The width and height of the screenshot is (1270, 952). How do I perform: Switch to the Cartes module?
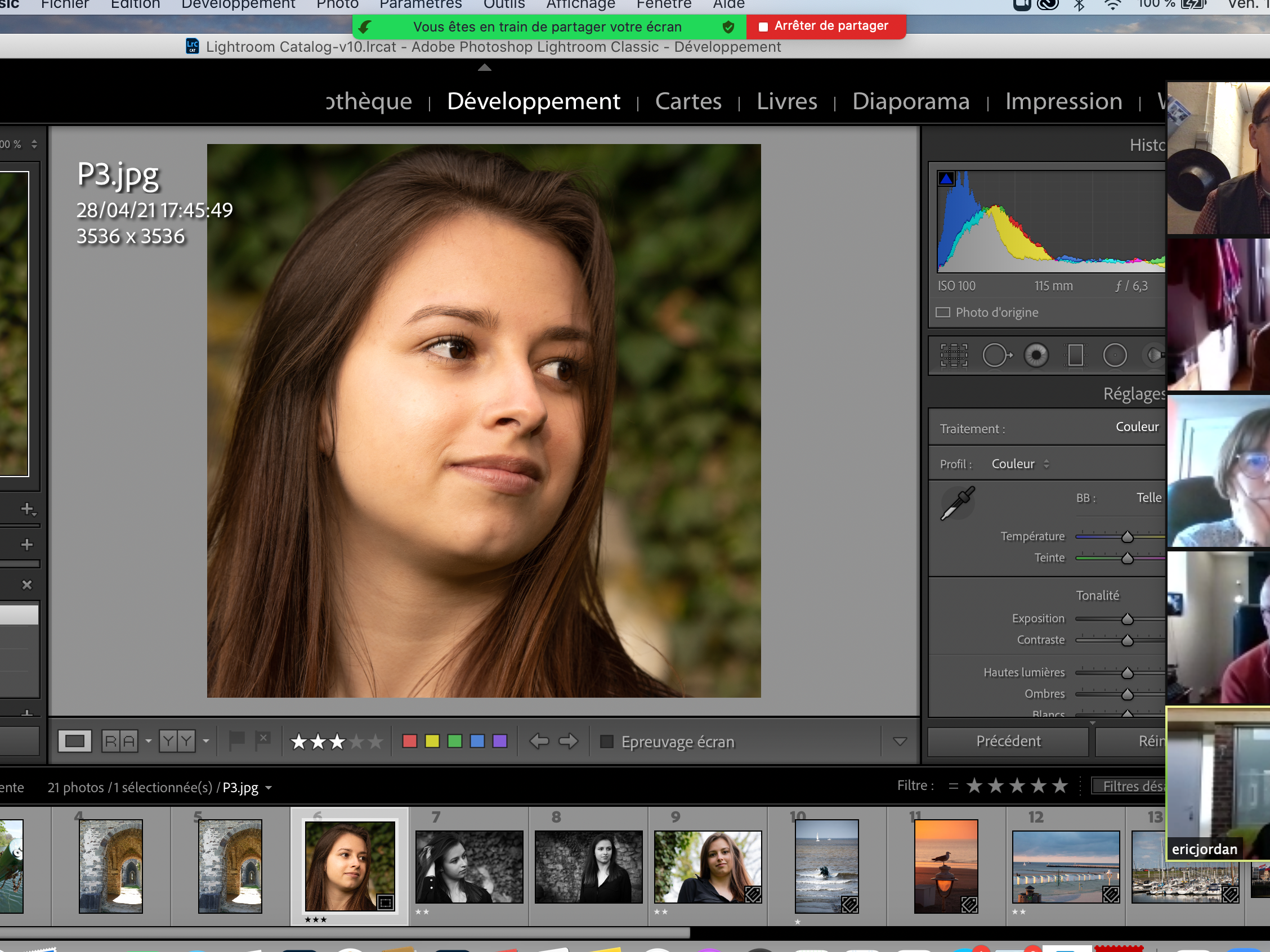click(x=688, y=101)
